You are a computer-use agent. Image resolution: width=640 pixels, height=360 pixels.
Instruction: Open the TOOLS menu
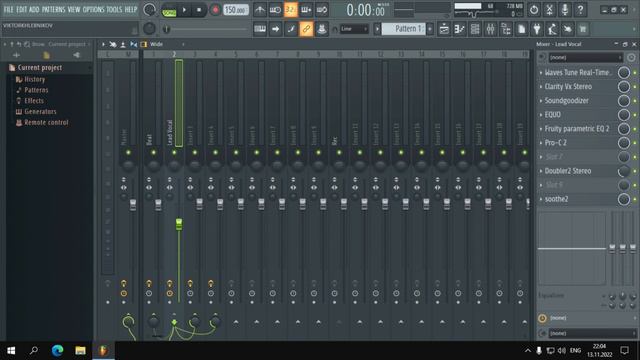coord(114,9)
